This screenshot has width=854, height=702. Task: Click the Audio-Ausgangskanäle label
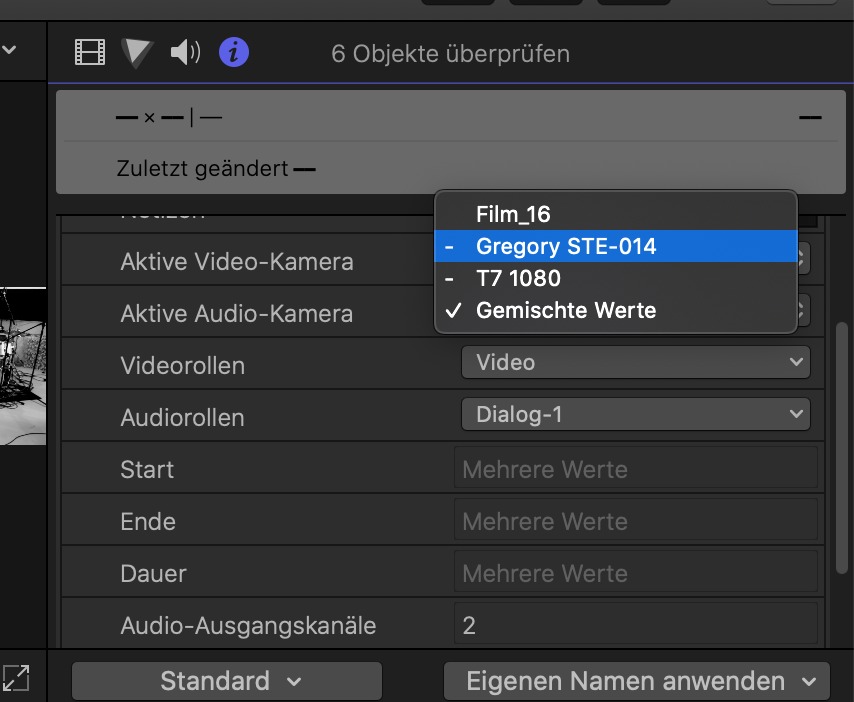pyautogui.click(x=248, y=626)
